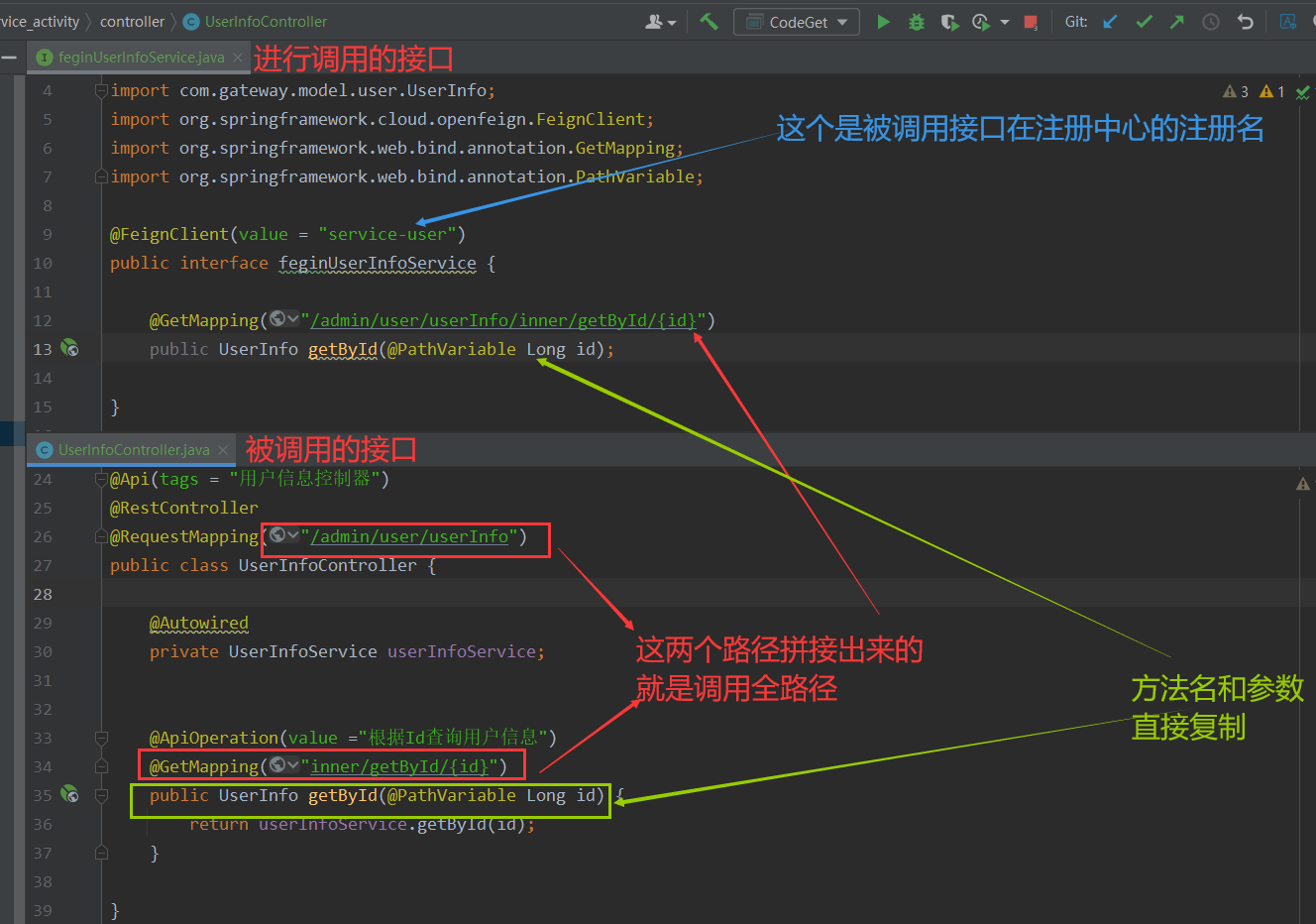
Task: Click the @RestController annotation
Action: click(x=184, y=508)
